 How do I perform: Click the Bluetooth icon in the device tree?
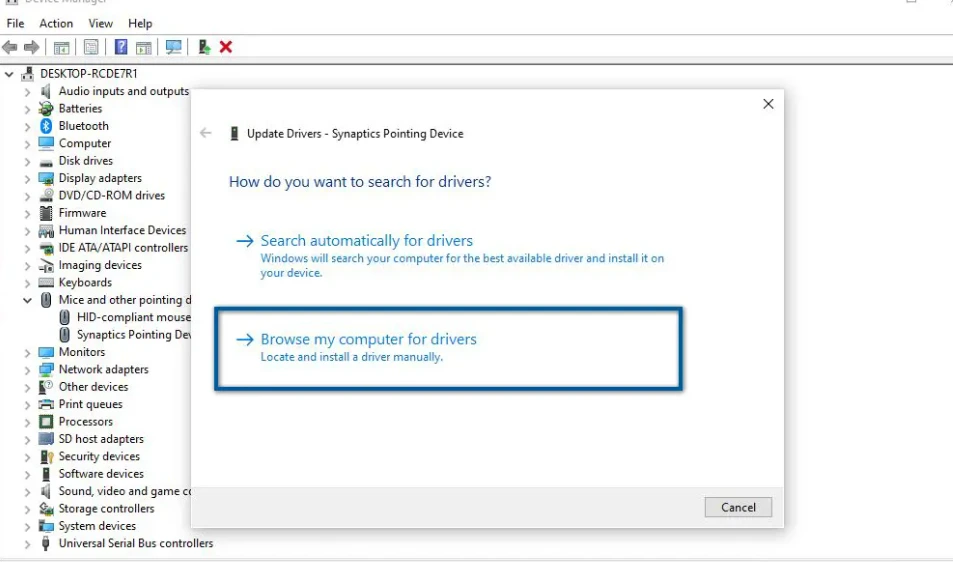(x=46, y=126)
